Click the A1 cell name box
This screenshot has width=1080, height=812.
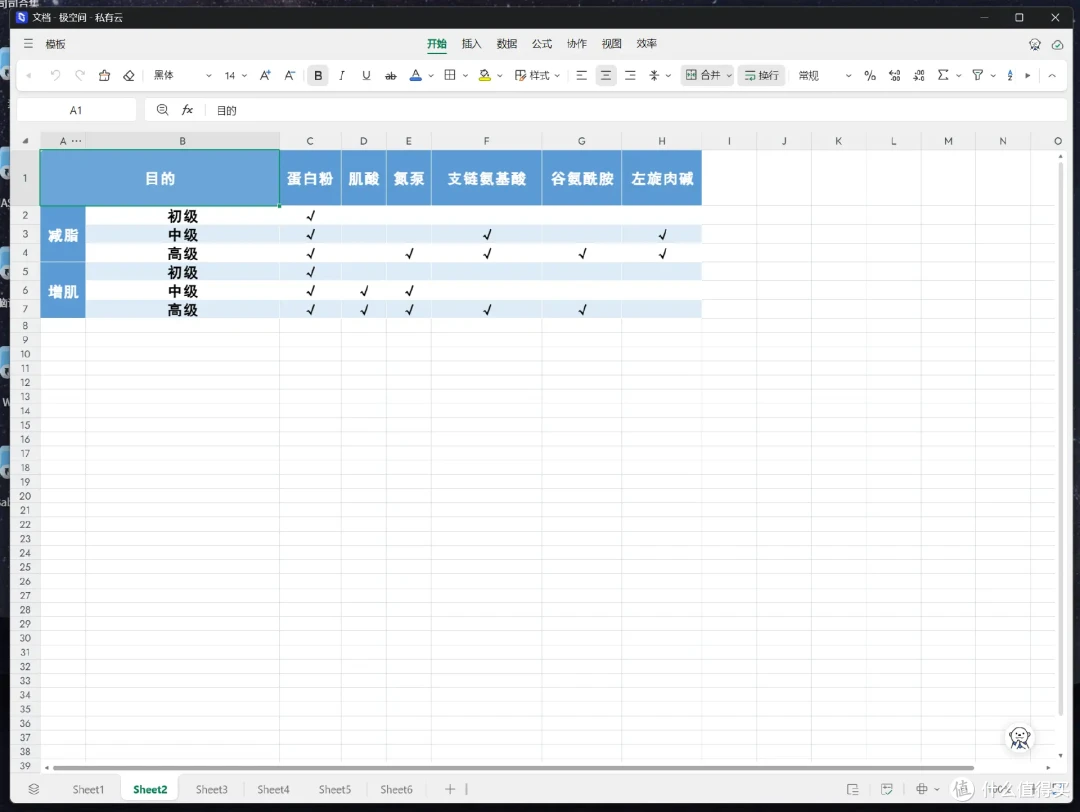point(76,110)
